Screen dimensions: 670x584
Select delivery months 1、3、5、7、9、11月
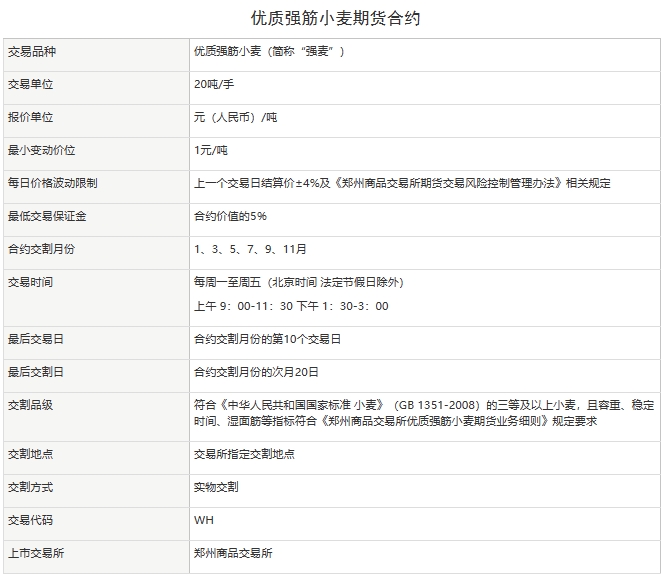250,249
